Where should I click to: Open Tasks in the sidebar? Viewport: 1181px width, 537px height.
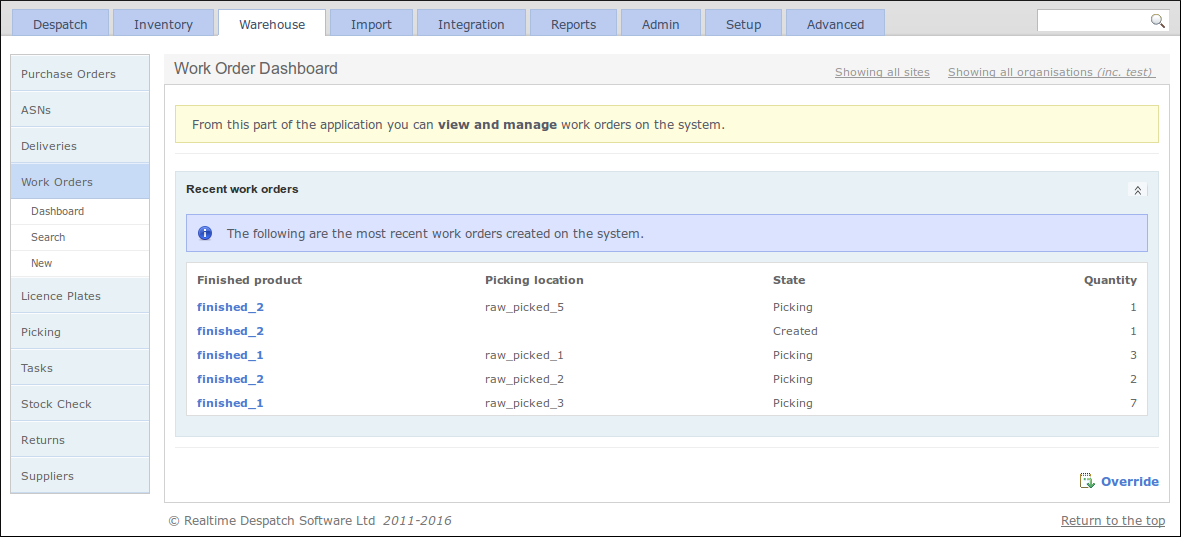pos(80,368)
